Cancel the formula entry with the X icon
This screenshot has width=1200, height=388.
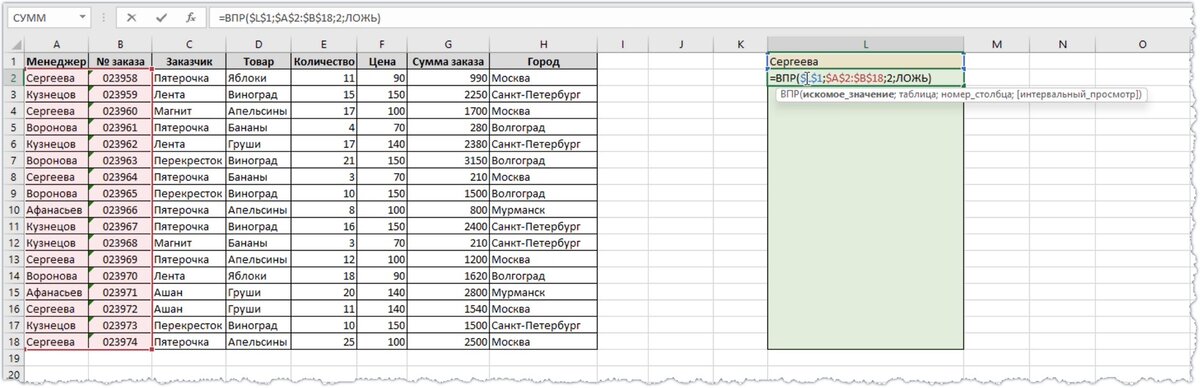pyautogui.click(x=132, y=17)
